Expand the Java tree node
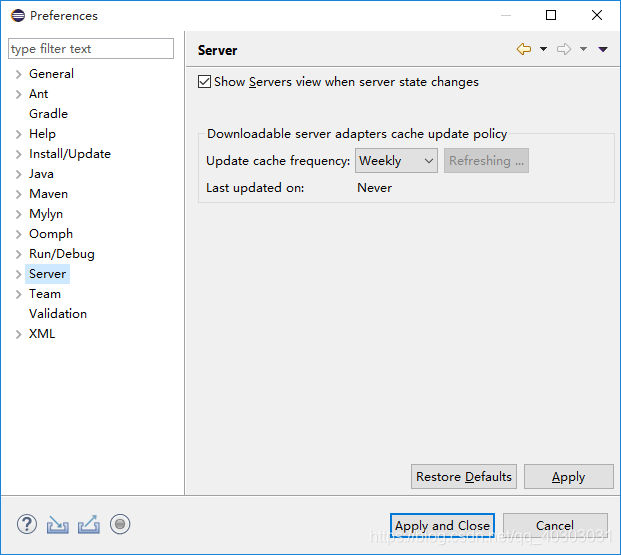 pyautogui.click(x=18, y=174)
